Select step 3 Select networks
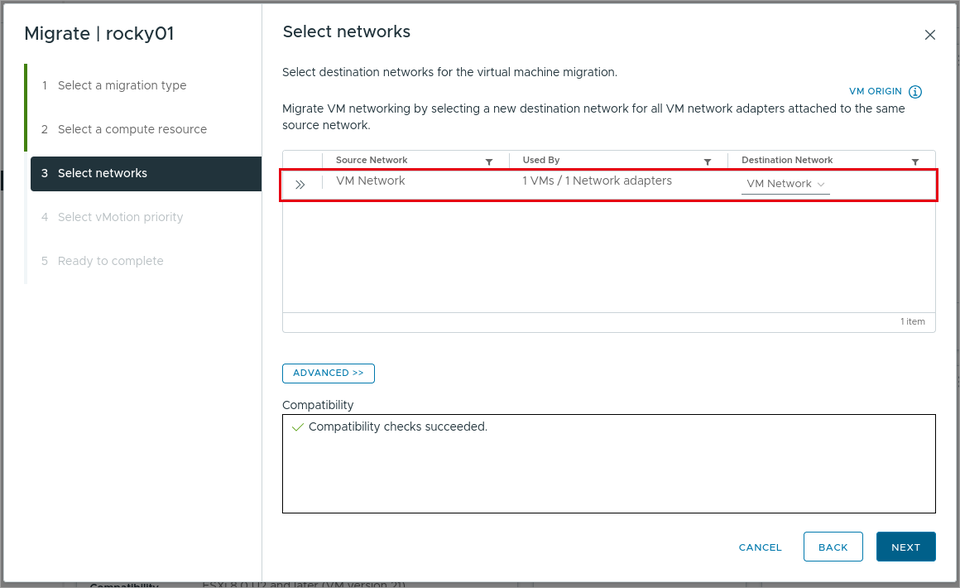This screenshot has height=588, width=960. tap(146, 173)
